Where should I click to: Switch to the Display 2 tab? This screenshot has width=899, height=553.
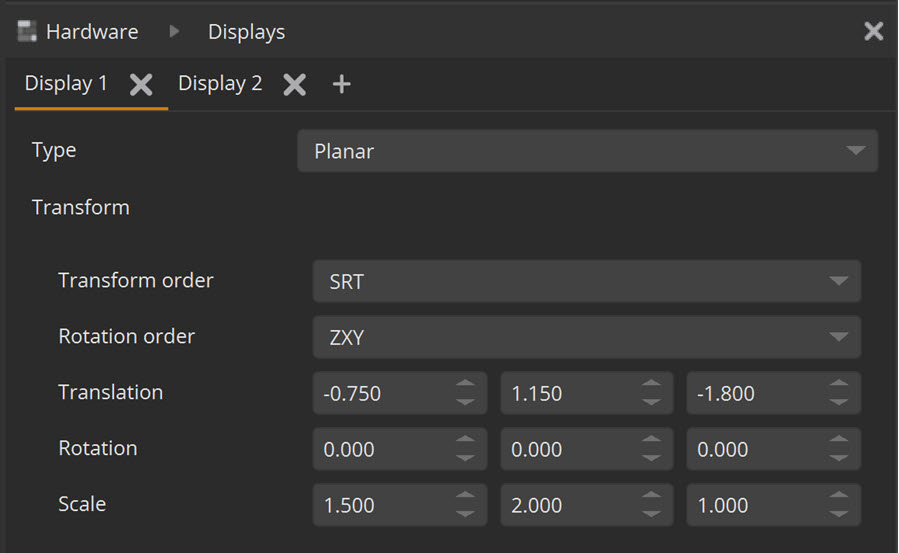pos(220,84)
